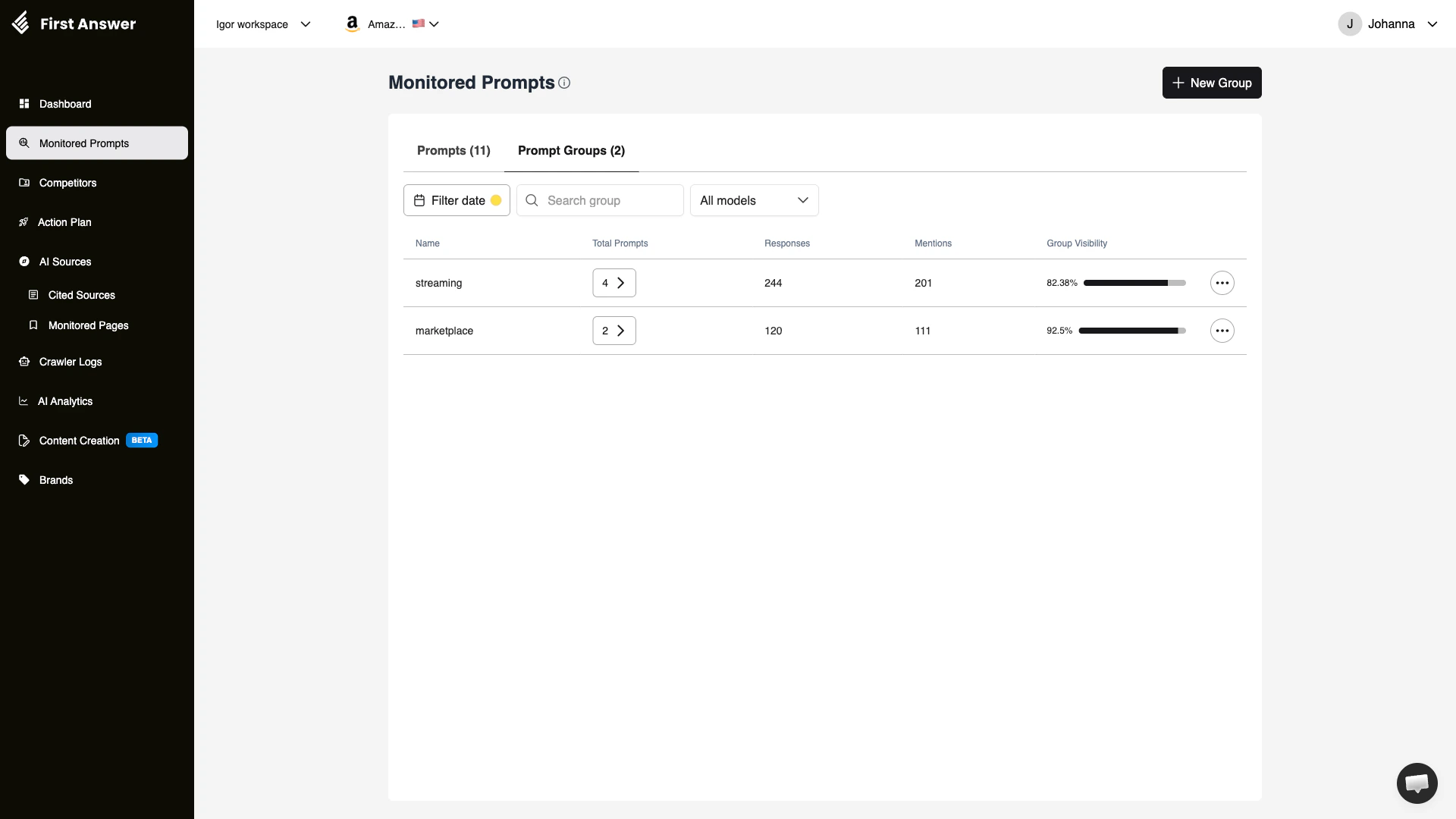Open Cited Sources page

click(81, 295)
